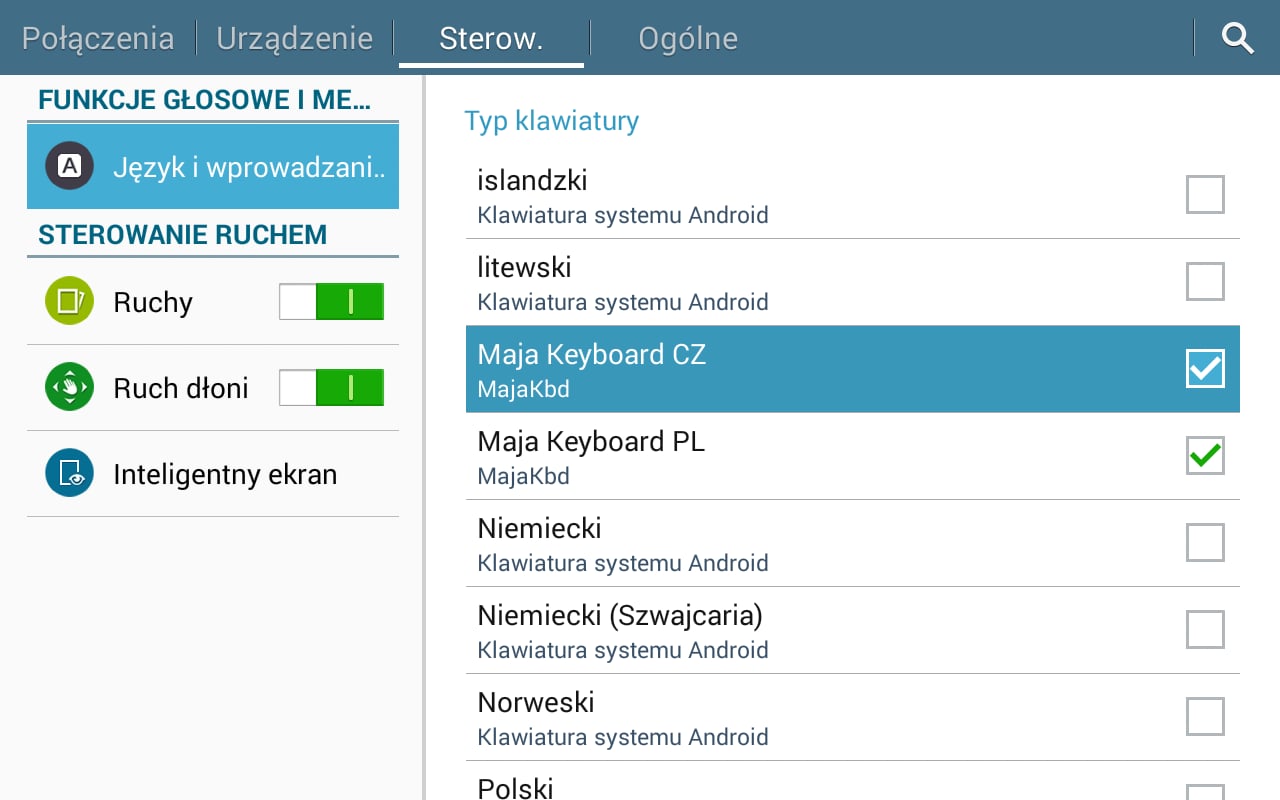Switch to the Urządzenie tab

tap(295, 38)
